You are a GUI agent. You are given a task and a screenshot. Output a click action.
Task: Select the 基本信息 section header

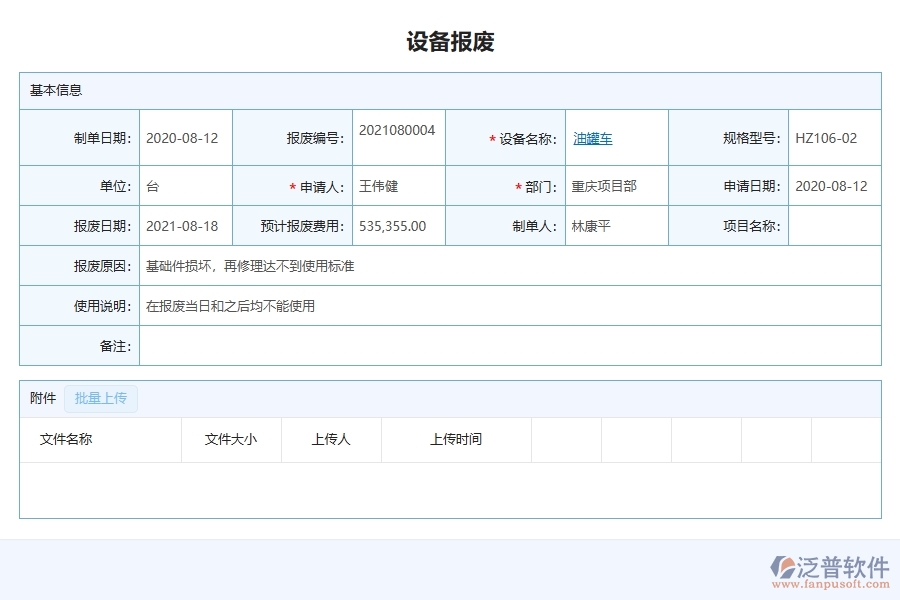(x=55, y=90)
